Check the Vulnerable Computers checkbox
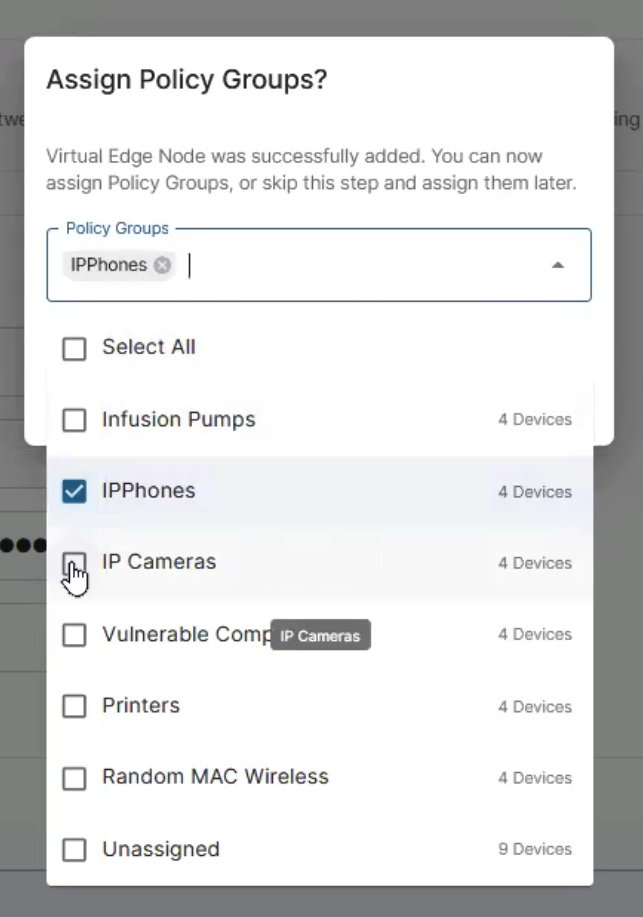This screenshot has width=643, height=917. (x=74, y=634)
